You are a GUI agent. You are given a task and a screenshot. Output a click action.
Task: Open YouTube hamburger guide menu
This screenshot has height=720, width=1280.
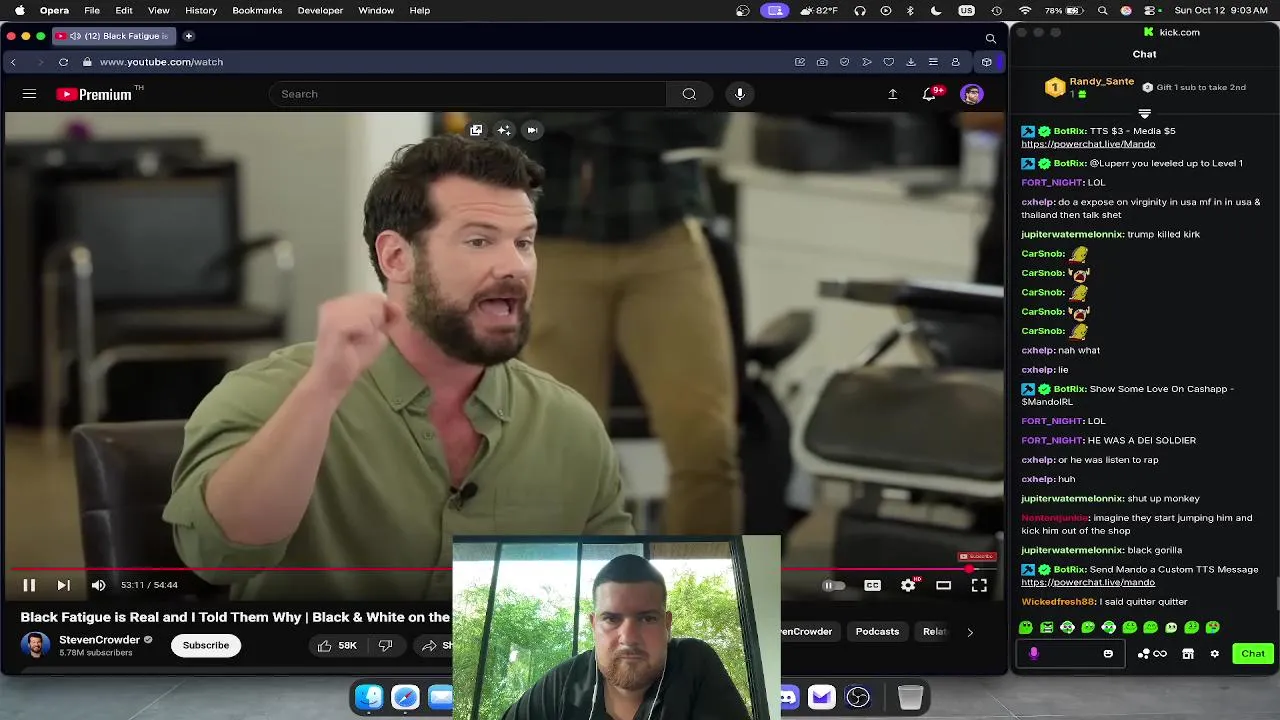[x=29, y=94]
